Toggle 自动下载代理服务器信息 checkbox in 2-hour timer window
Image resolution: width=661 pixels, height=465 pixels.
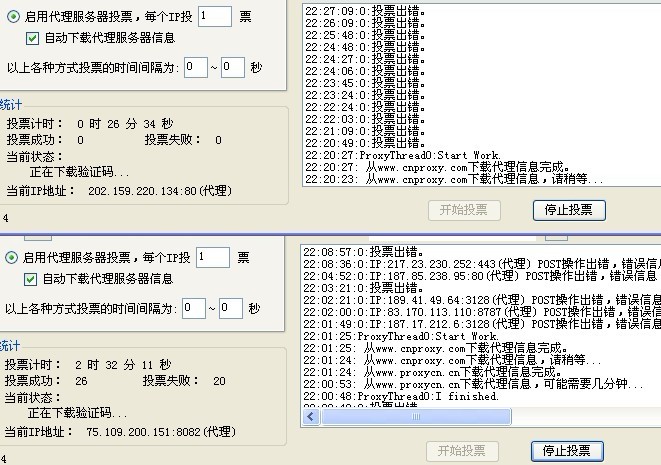(x=31, y=279)
